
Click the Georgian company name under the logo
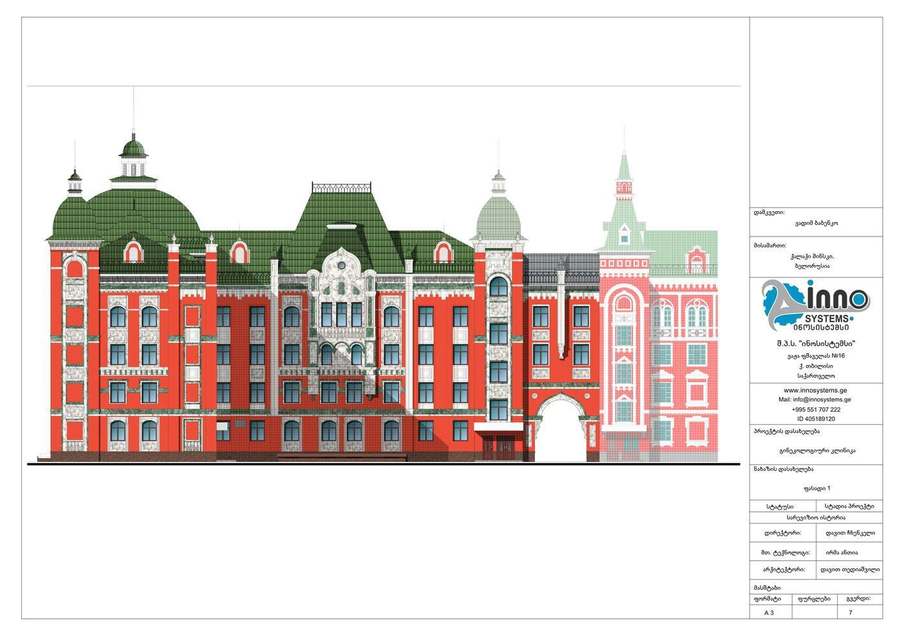816,344
